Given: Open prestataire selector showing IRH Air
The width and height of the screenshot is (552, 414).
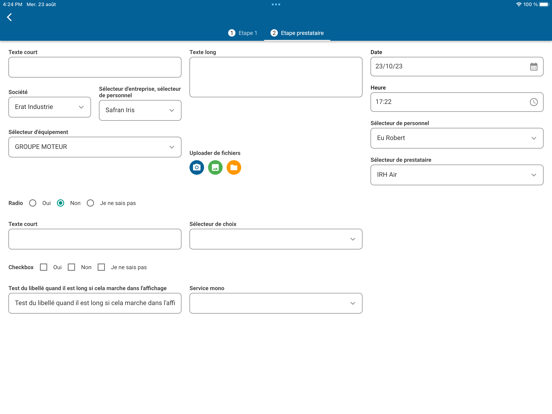Looking at the screenshot, I should tap(457, 175).
